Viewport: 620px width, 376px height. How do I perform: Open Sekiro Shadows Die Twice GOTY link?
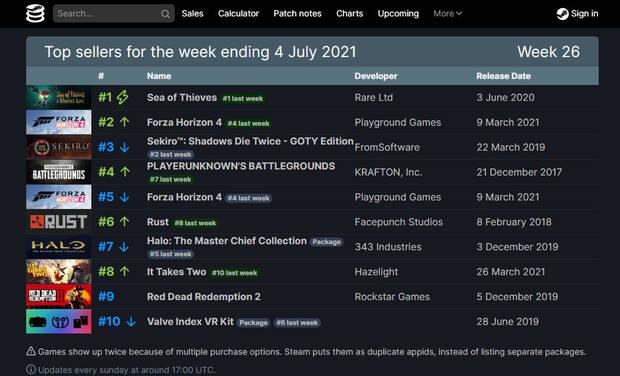coord(250,141)
